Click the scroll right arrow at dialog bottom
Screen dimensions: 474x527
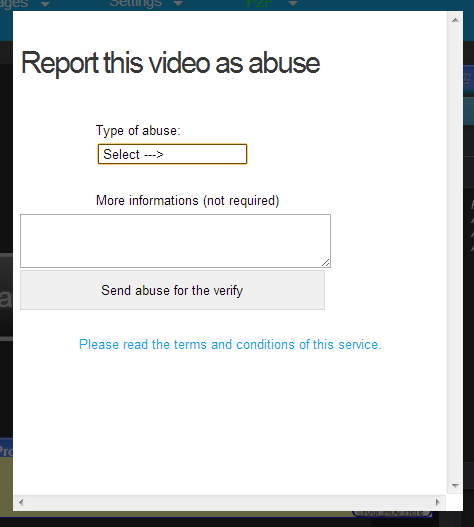click(437, 502)
